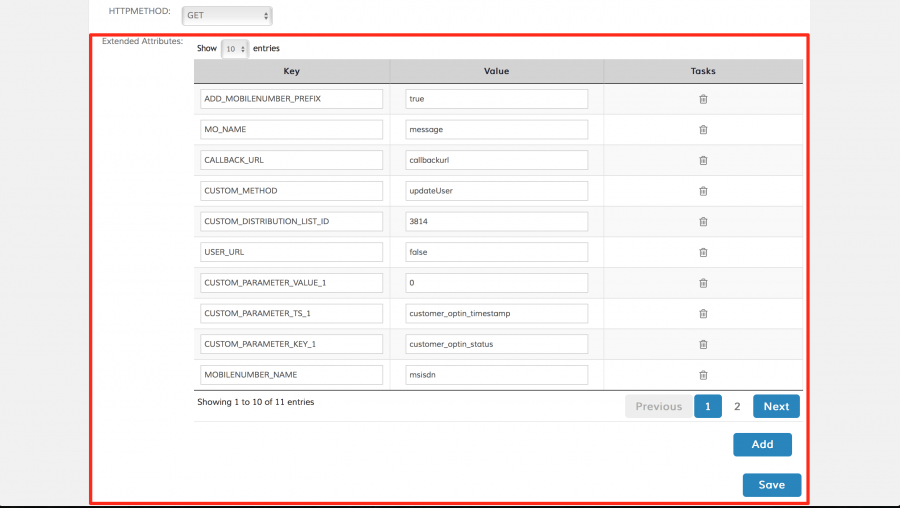
Task: Delete the USER_URL attribute row
Action: tap(703, 252)
